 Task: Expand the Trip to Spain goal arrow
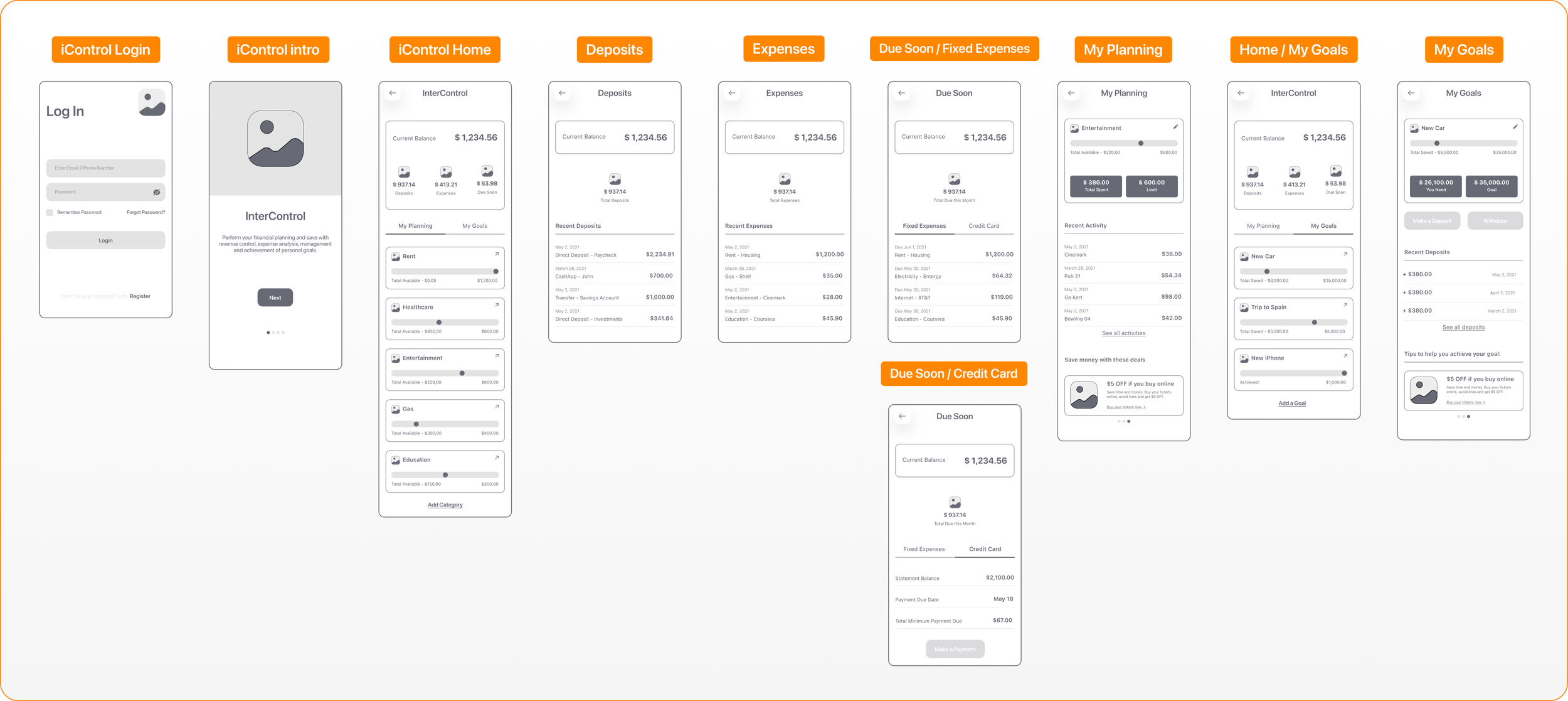(1345, 305)
